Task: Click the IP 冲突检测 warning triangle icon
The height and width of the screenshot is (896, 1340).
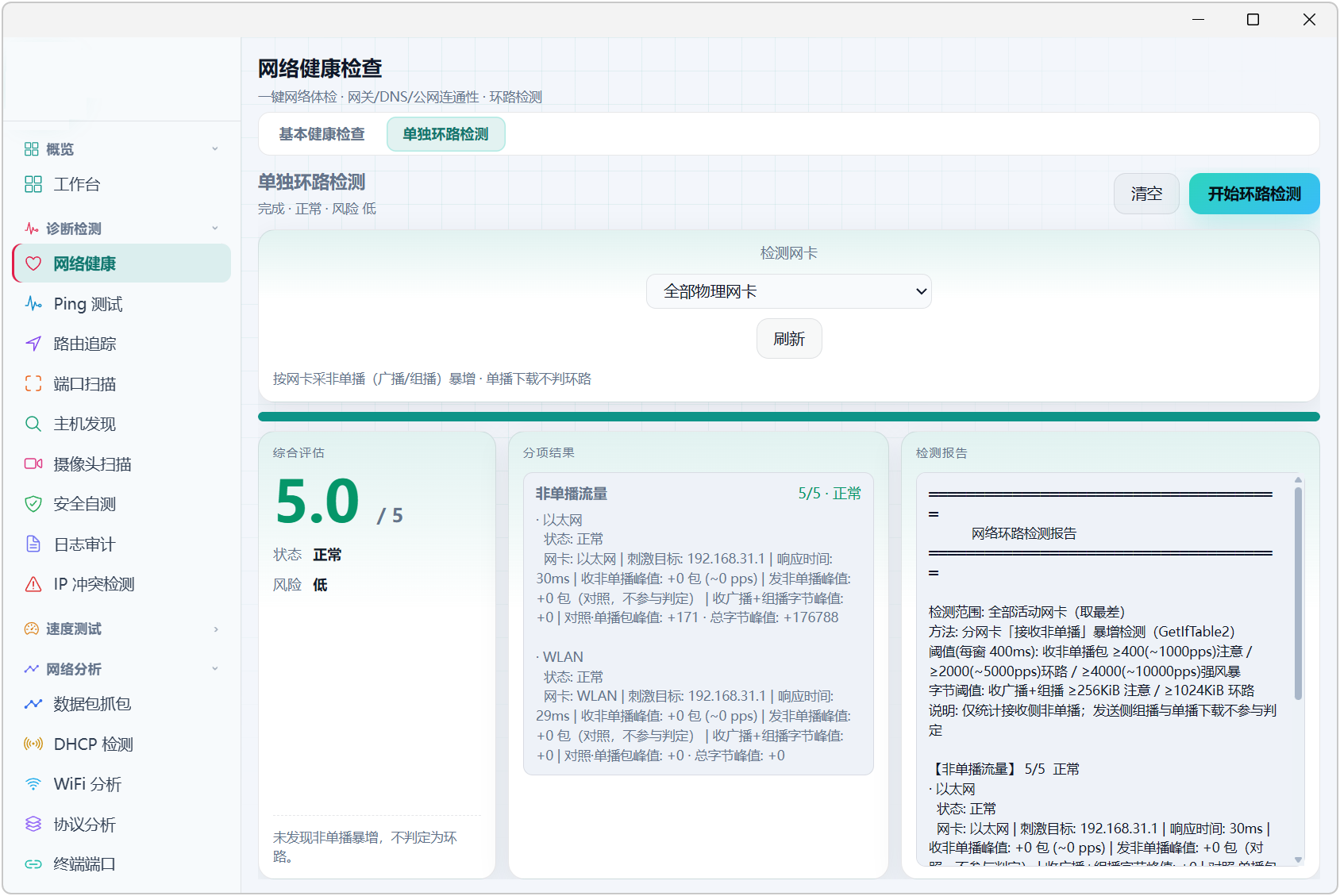Action: click(x=33, y=584)
